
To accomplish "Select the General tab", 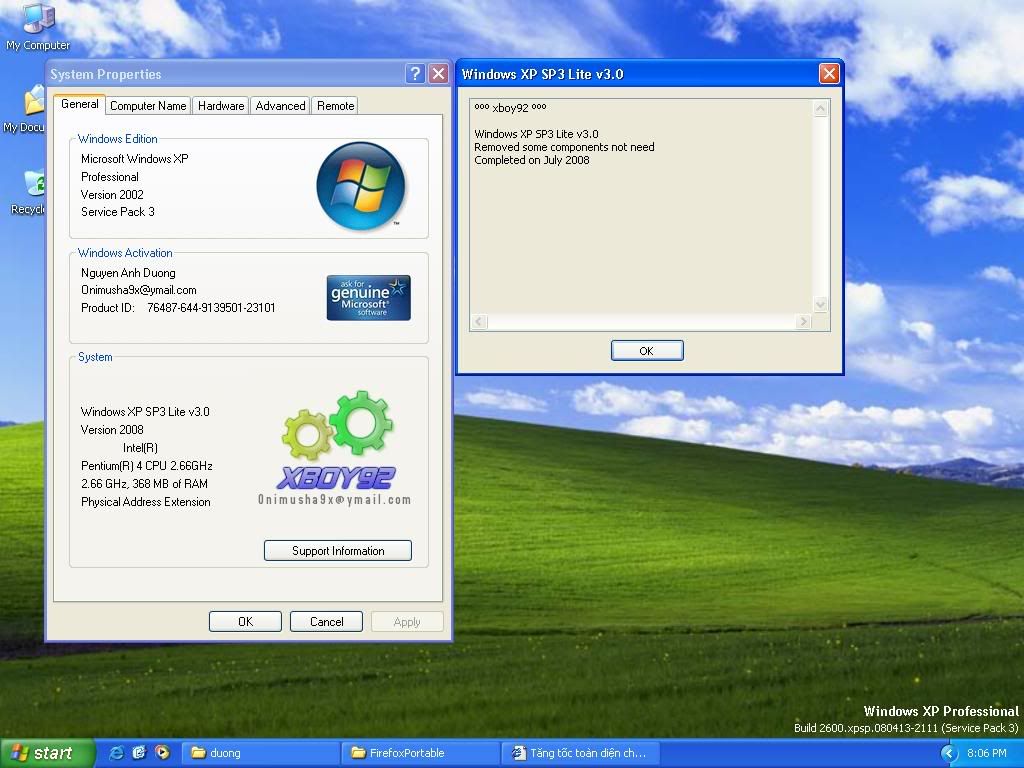I will 79,104.
